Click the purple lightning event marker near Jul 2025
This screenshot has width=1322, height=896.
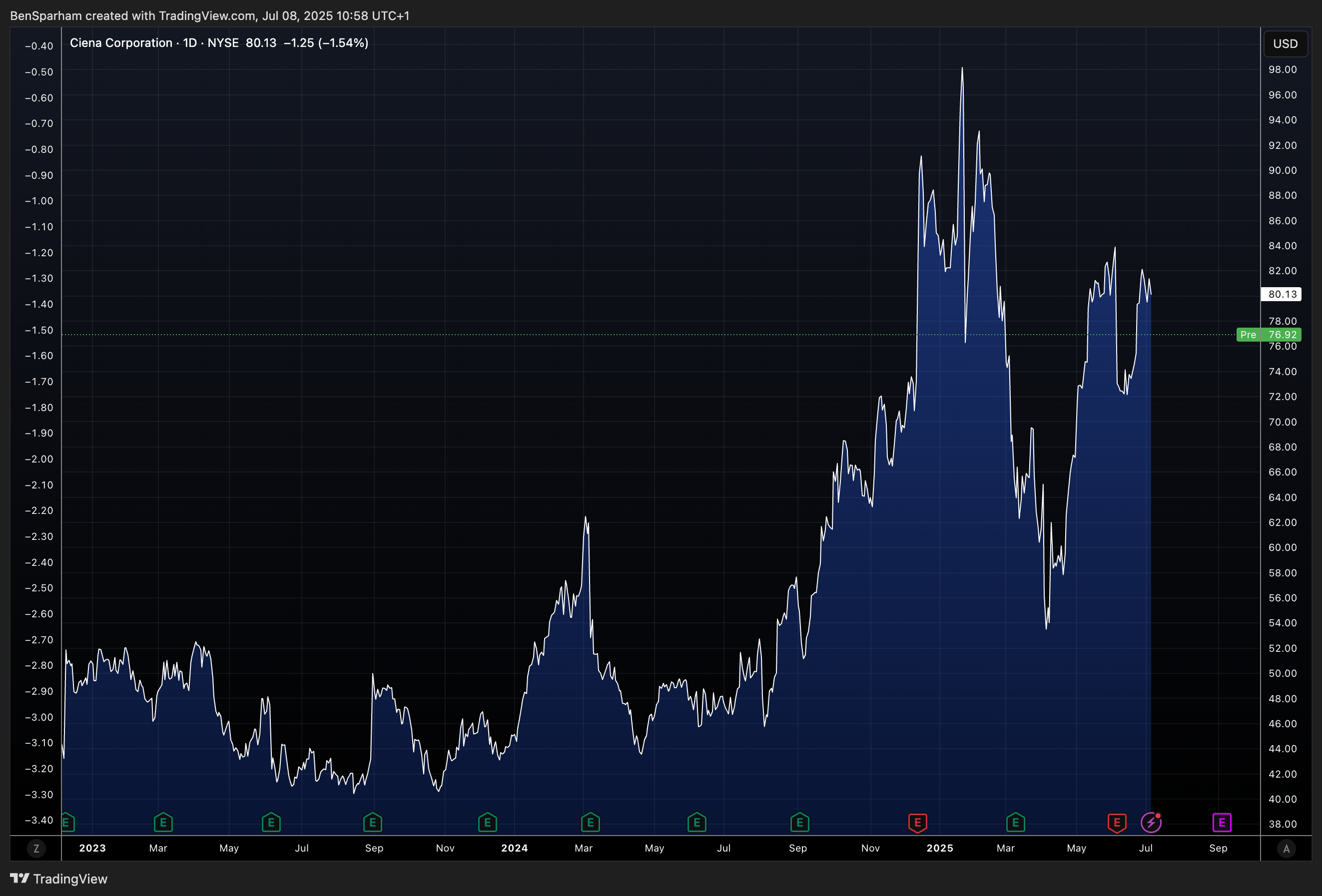point(1151,823)
